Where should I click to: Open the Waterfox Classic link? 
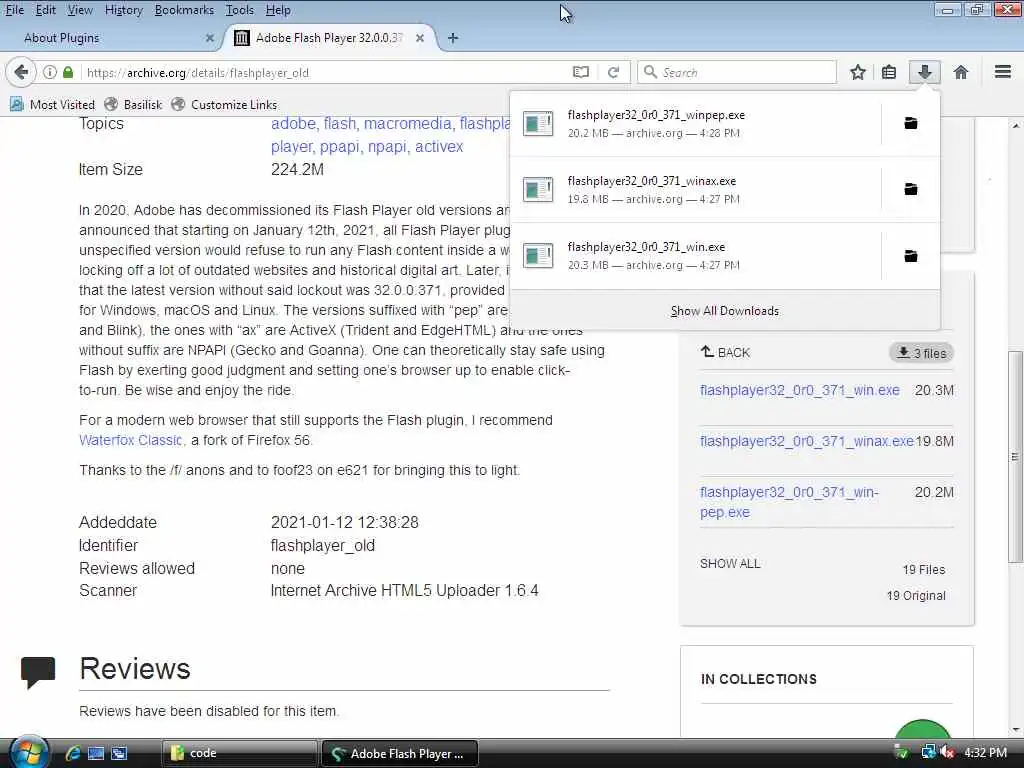click(131, 440)
